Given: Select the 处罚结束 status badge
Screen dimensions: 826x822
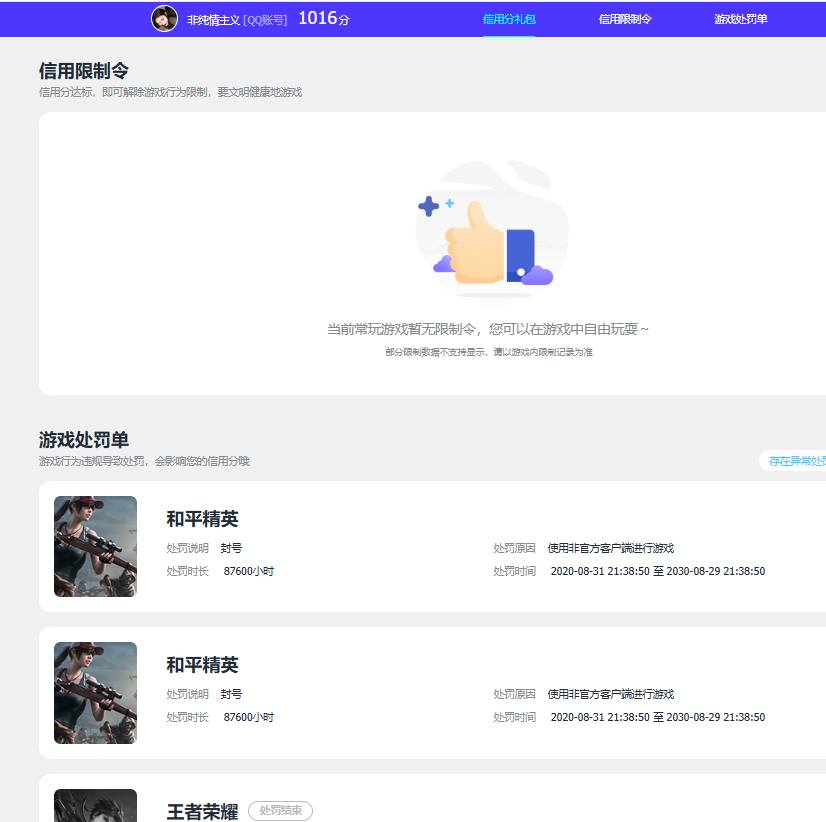Looking at the screenshot, I should (280, 811).
